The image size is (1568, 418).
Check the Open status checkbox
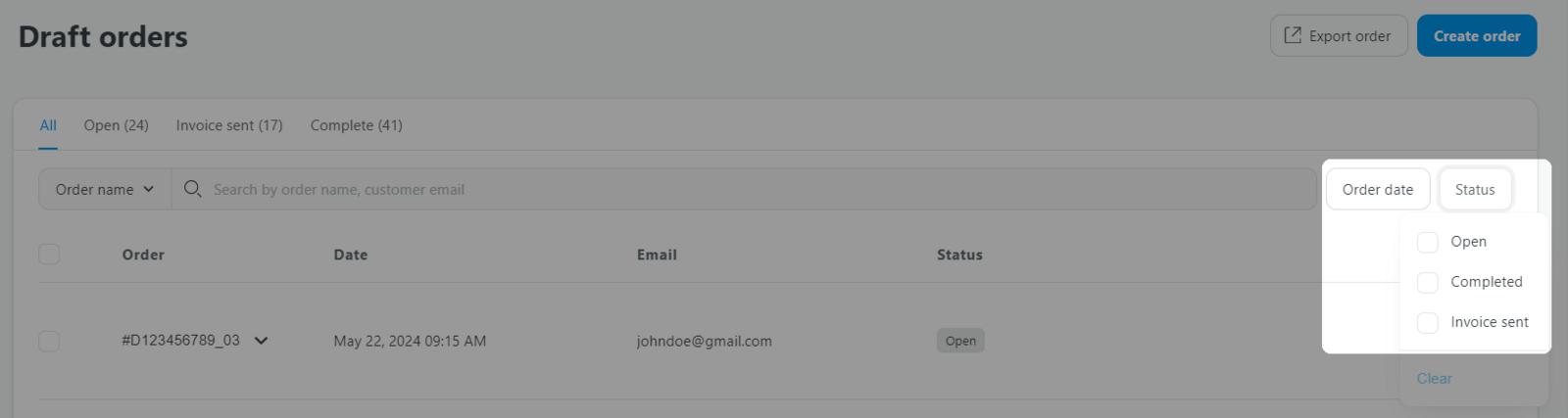click(1428, 242)
